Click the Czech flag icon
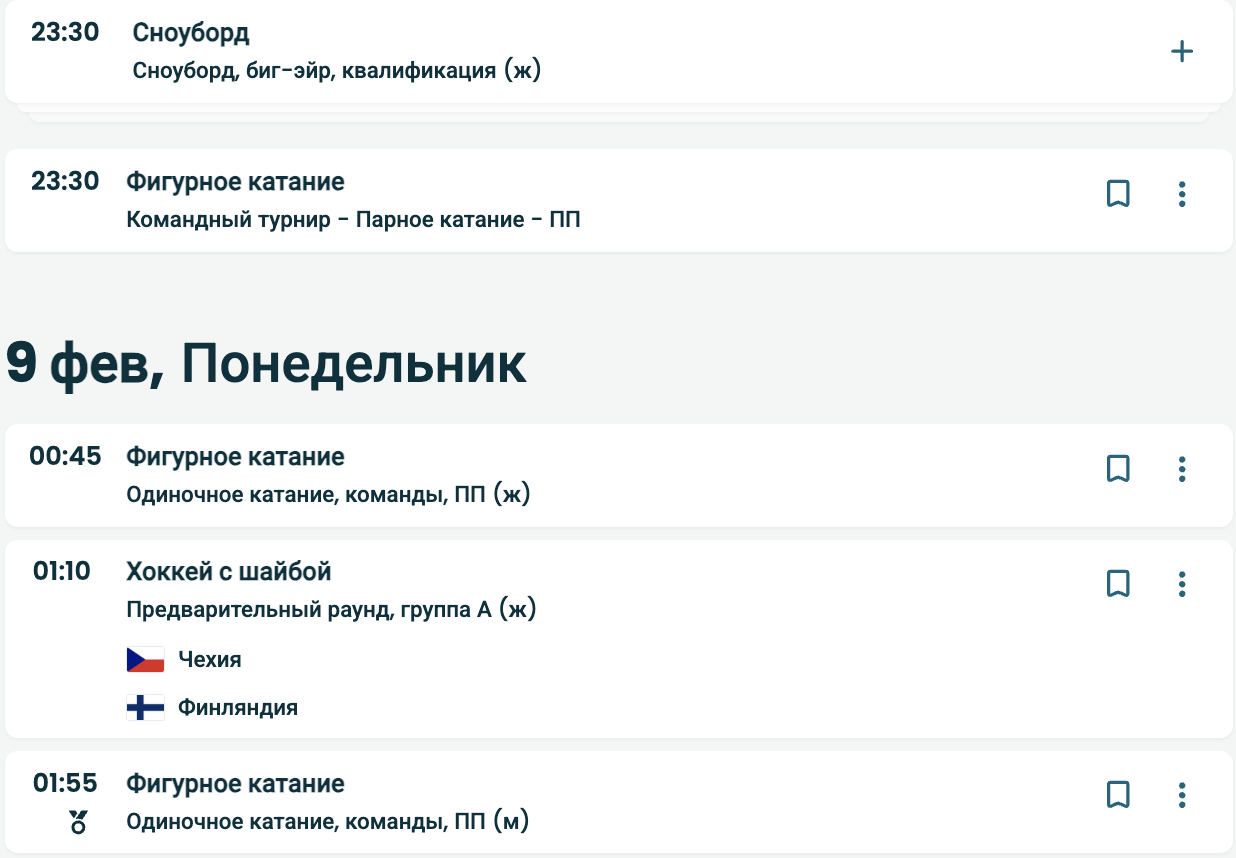Image resolution: width=1236 pixels, height=858 pixels. click(145, 660)
